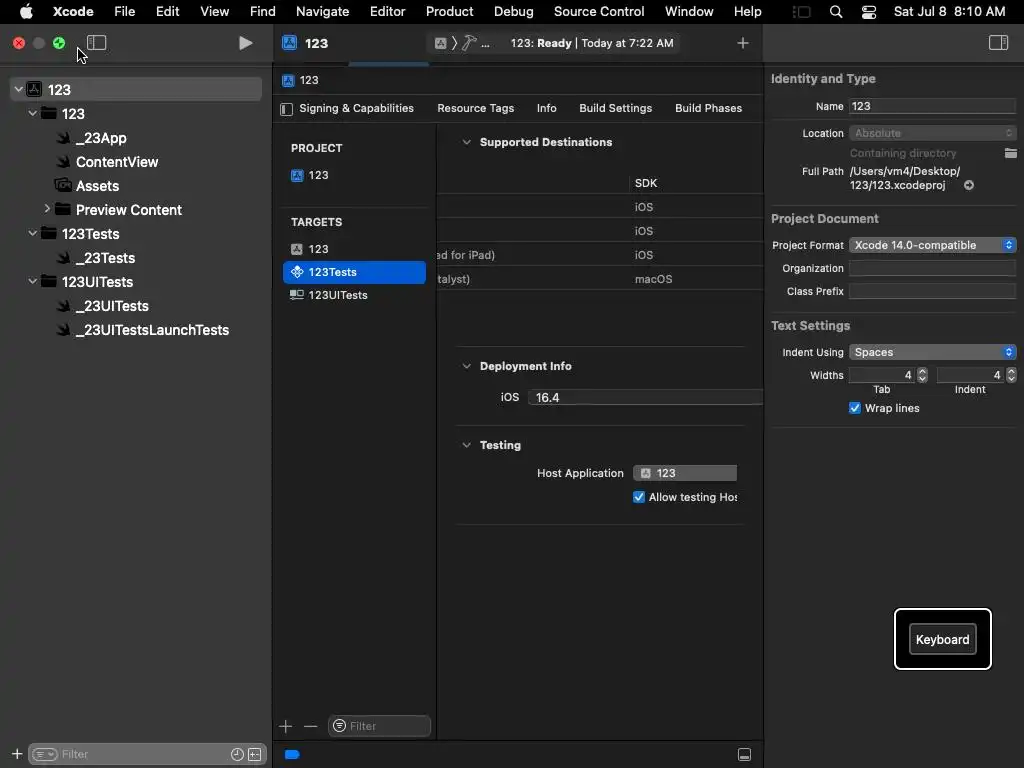Remove target with minus button
This screenshot has width=1024, height=768.
(311, 726)
